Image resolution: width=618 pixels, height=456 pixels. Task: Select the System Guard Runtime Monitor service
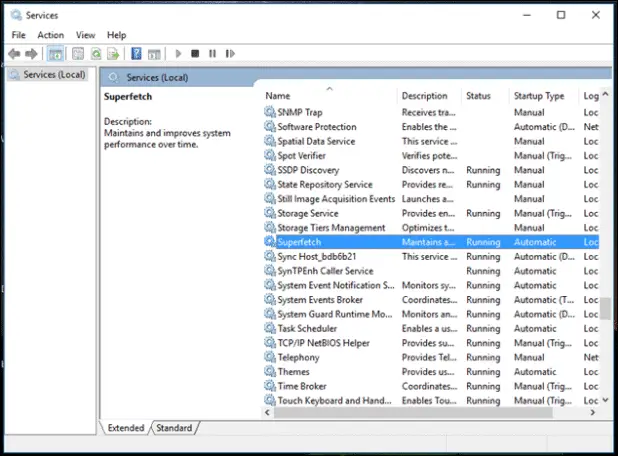[431, 314]
